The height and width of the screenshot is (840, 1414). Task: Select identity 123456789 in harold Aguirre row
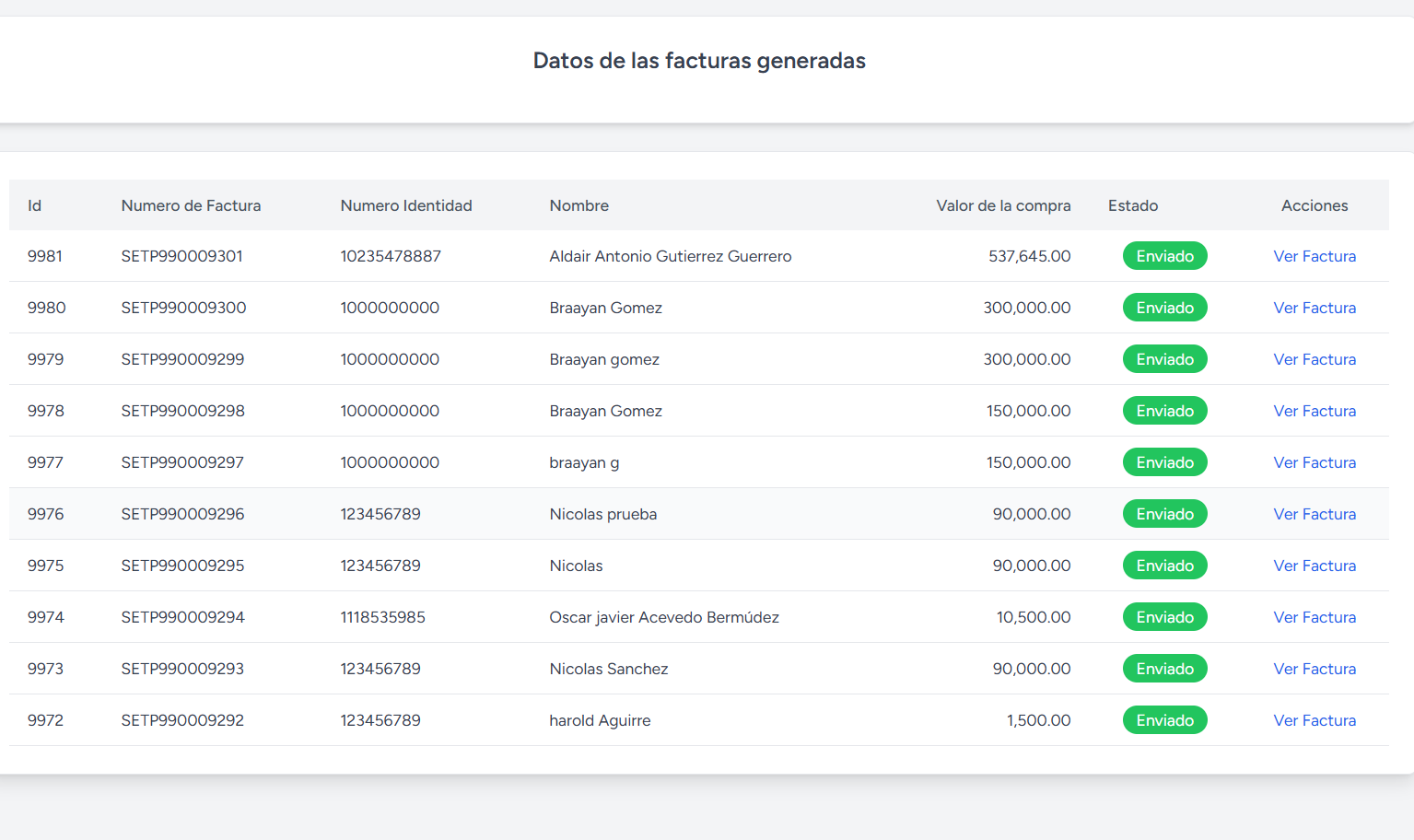(380, 720)
